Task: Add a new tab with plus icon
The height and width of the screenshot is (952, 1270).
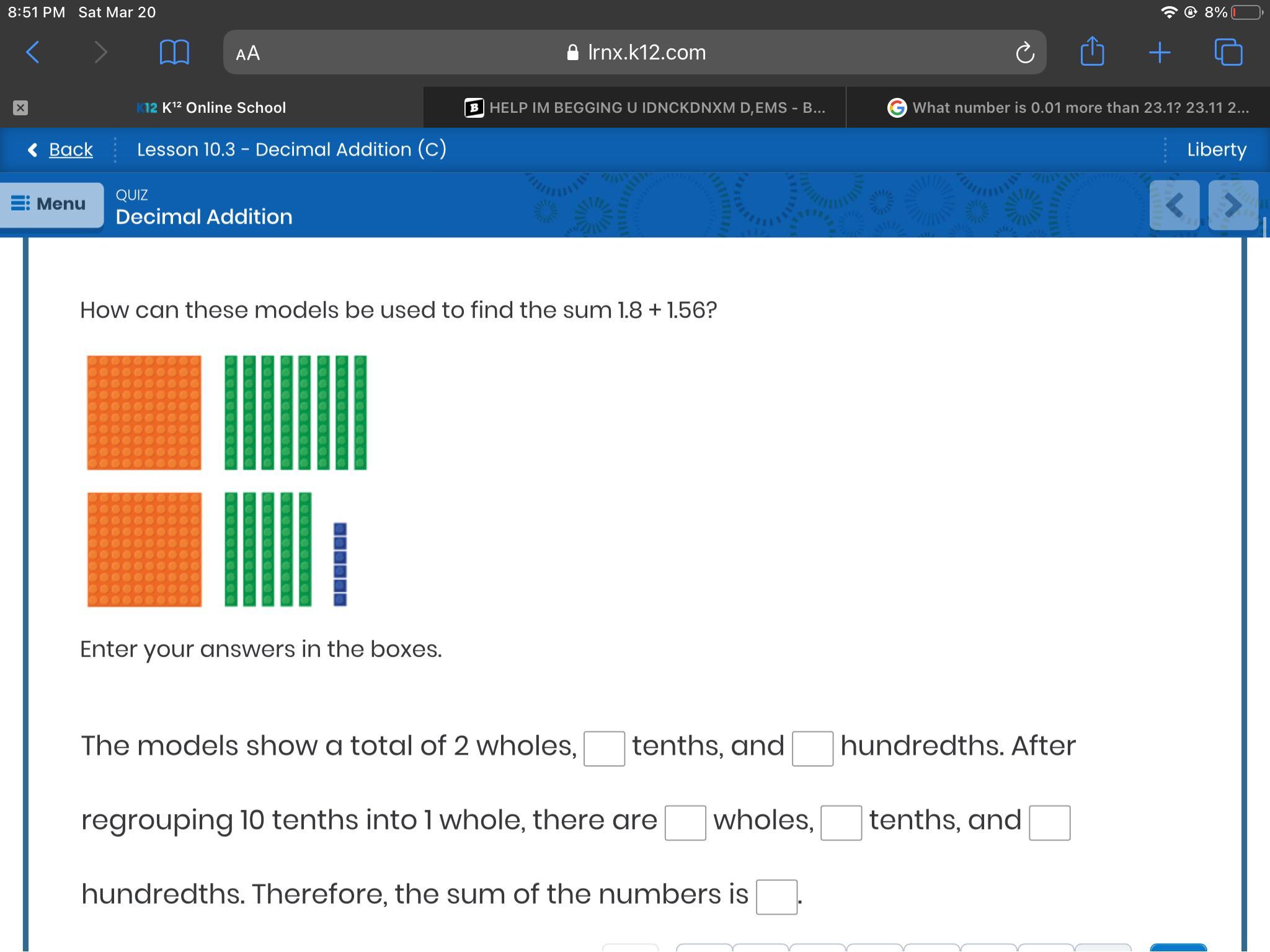Action: point(1160,53)
